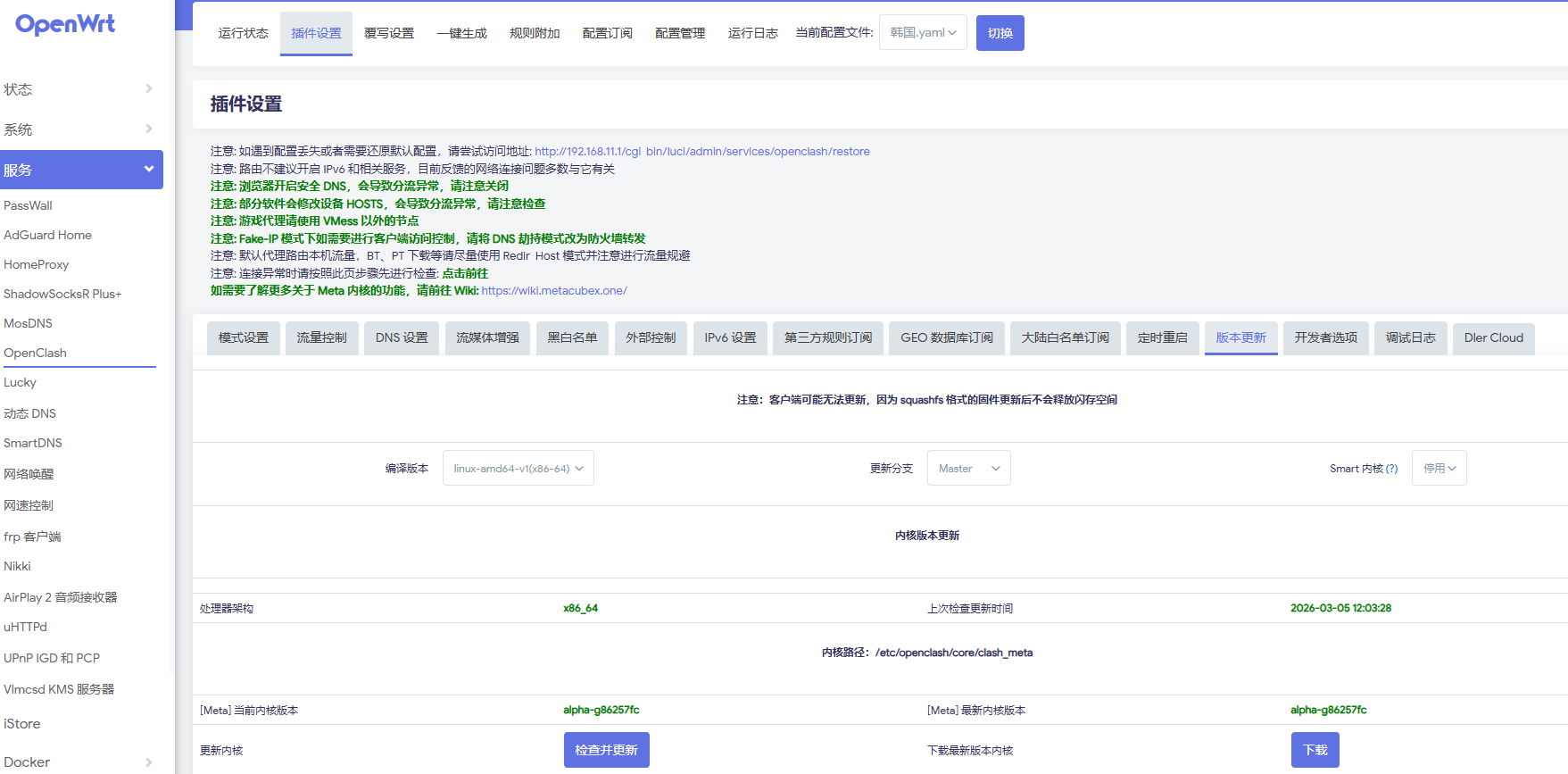Viewport: 1568px width, 774px height.
Task: Click the Smart 内核 (?) help link
Action: pos(1392,469)
